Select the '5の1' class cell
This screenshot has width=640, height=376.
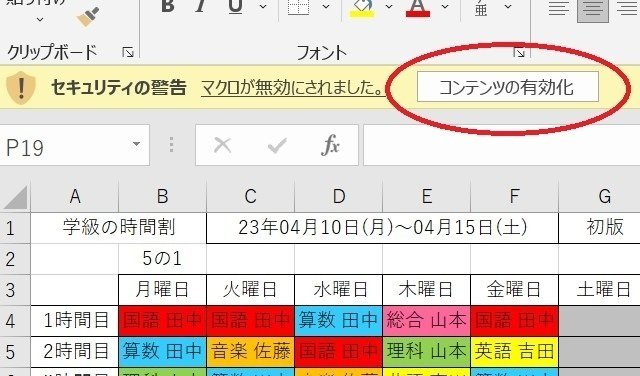pyautogui.click(x=162, y=259)
